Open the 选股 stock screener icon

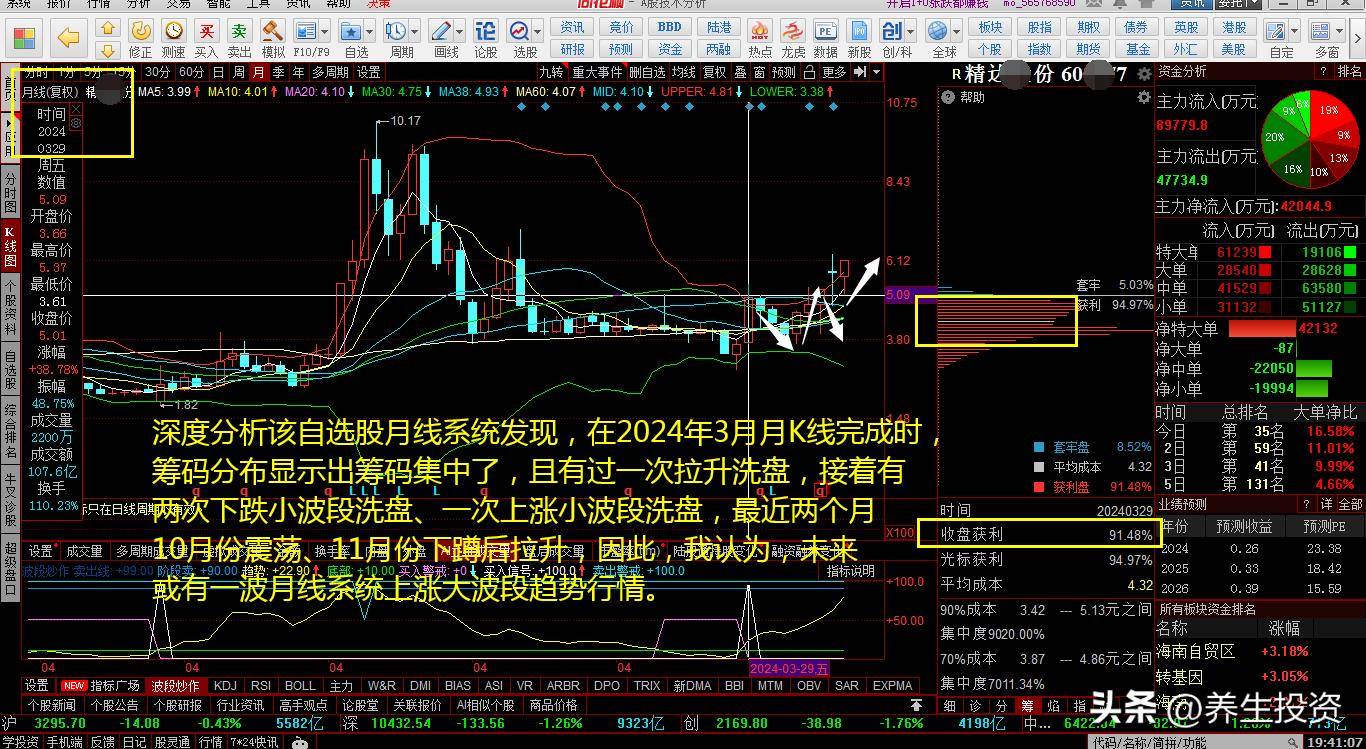(520, 31)
